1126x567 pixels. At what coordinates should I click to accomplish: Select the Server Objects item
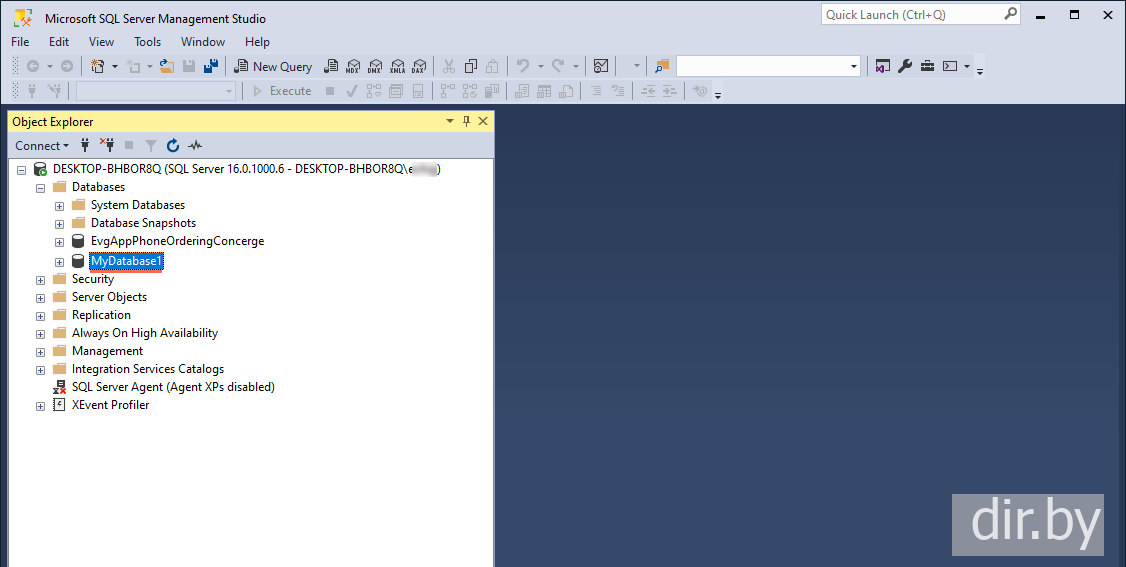pos(109,297)
